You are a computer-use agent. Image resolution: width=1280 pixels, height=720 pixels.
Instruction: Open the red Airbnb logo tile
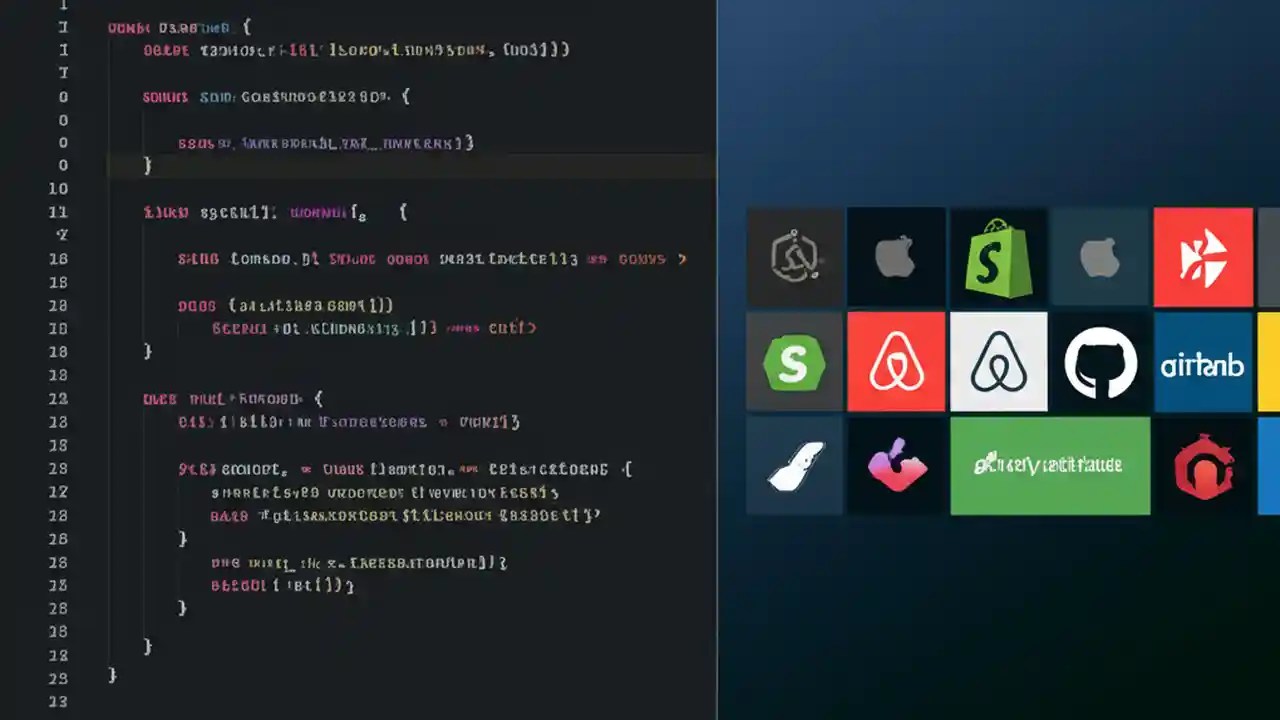coord(896,362)
